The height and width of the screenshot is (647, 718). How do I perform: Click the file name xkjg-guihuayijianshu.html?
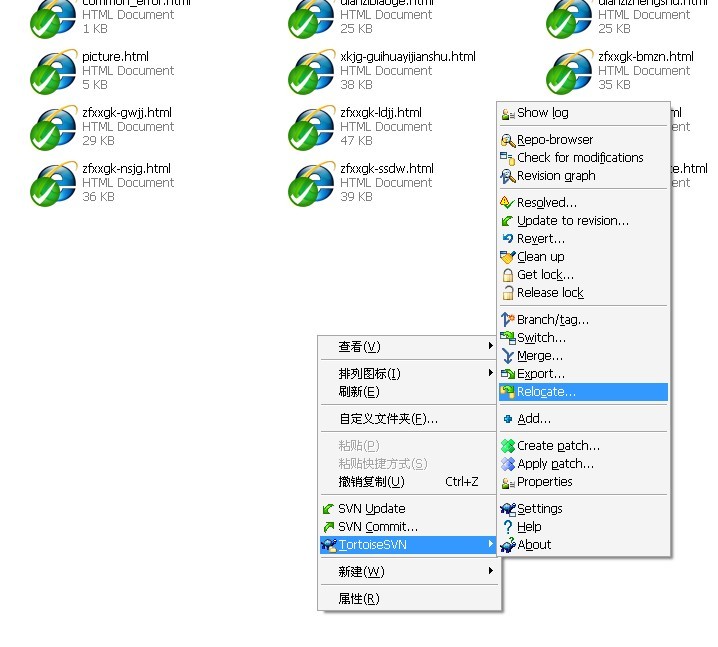click(408, 57)
